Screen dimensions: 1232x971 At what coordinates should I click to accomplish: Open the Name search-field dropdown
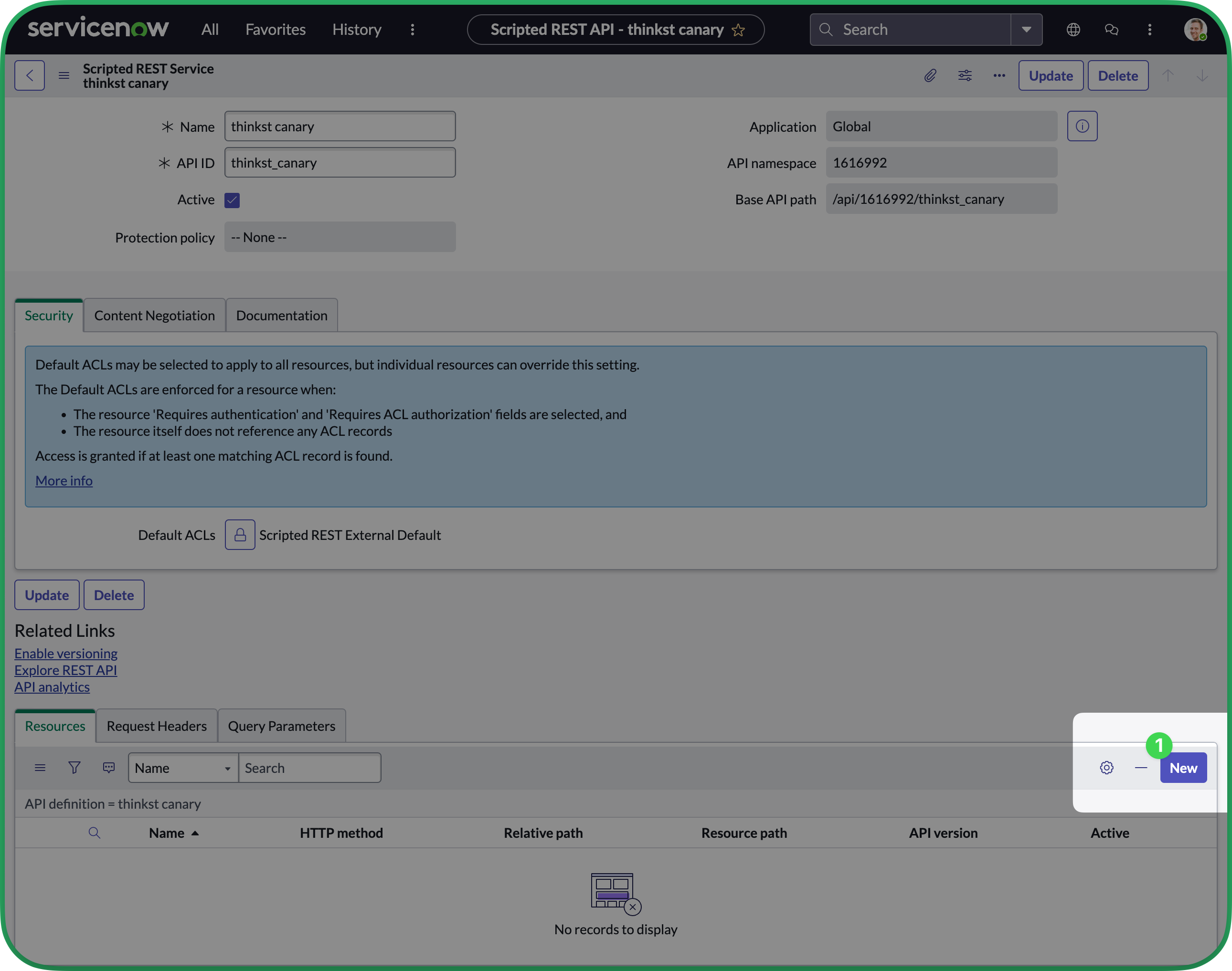pos(183,768)
